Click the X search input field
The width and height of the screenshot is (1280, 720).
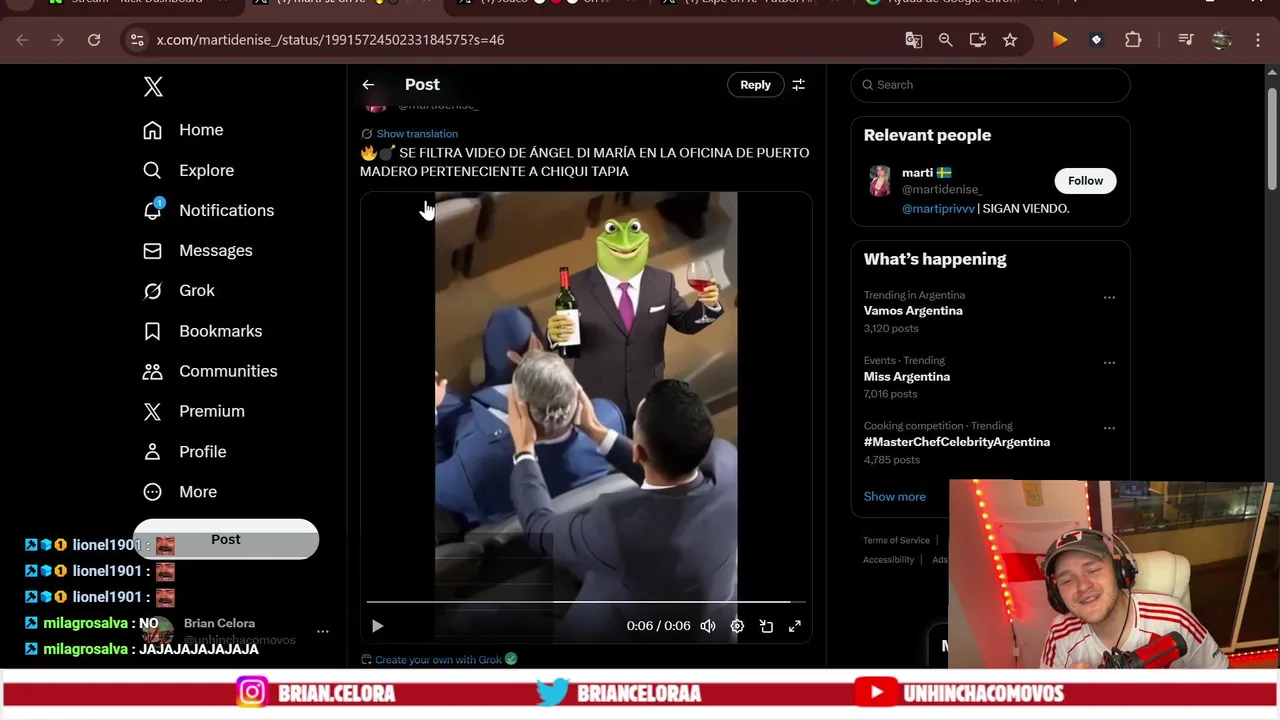[x=990, y=85]
